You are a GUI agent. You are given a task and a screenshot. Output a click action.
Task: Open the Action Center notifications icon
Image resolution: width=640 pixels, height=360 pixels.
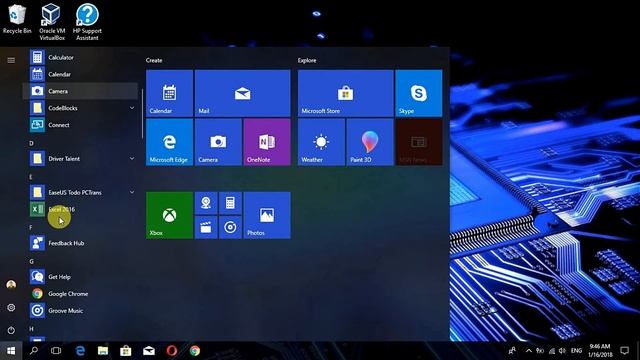624,351
